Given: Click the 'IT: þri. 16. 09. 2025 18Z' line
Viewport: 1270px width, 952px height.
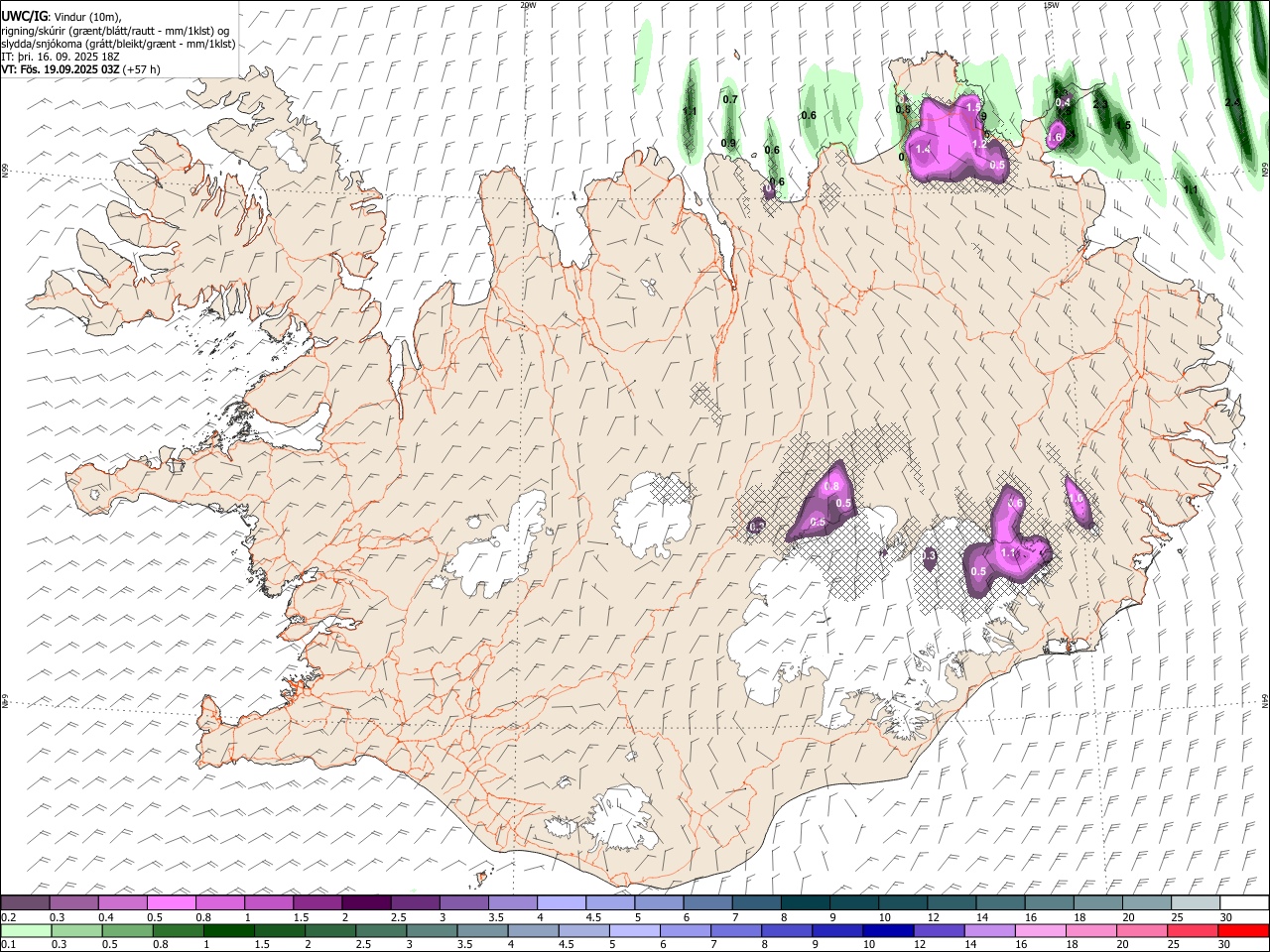Looking at the screenshot, I should click(61, 57).
